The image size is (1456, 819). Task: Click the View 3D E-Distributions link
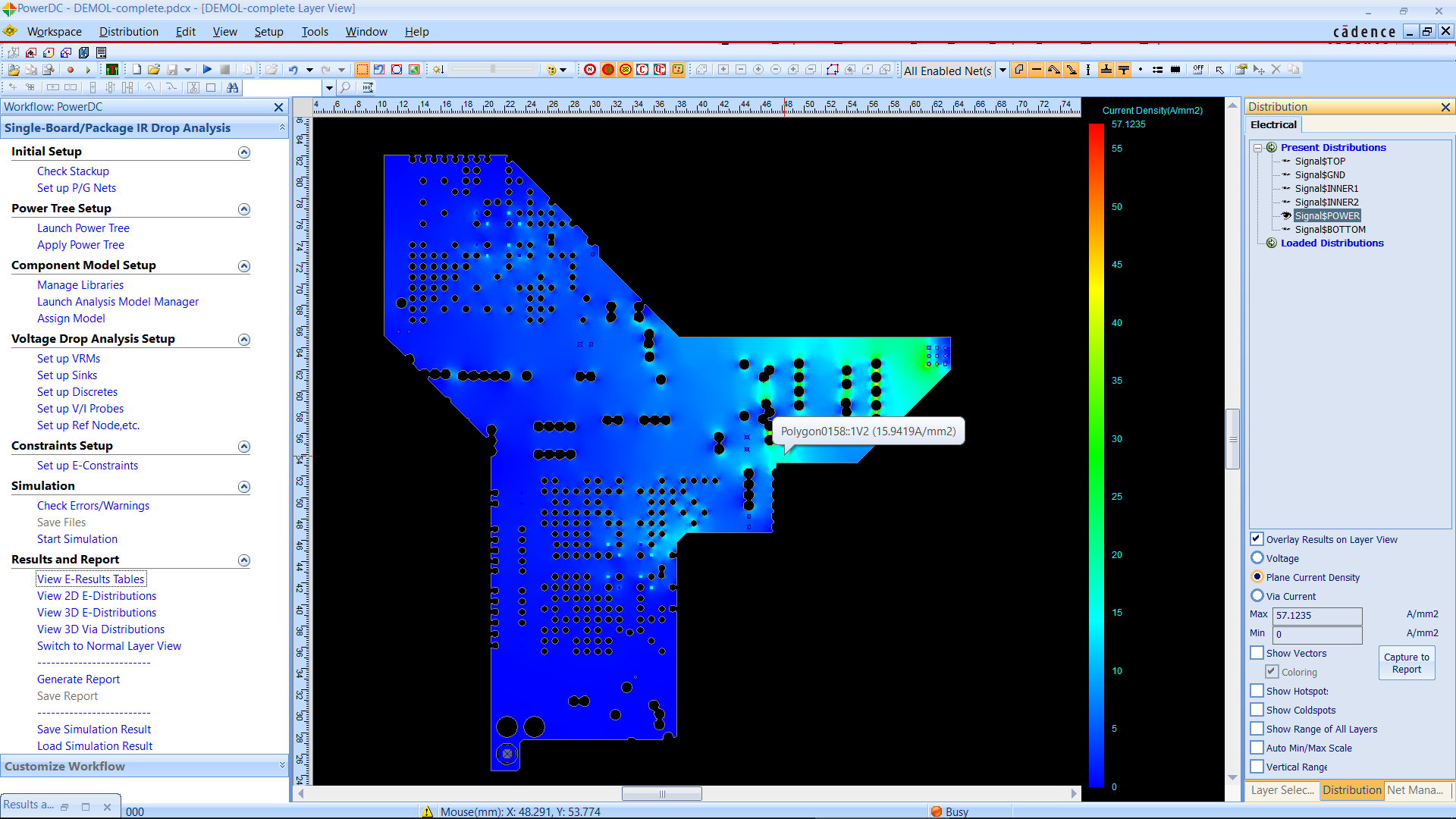(x=96, y=613)
